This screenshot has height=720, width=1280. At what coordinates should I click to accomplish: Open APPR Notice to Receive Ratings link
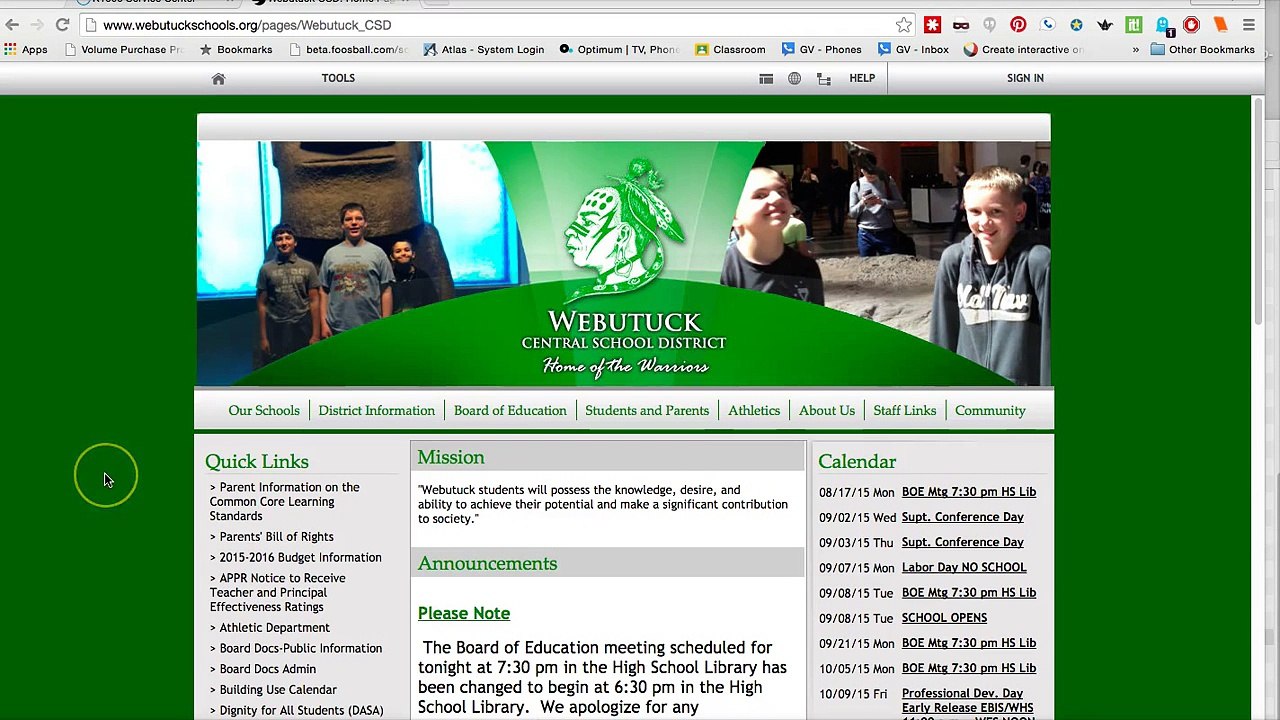tap(277, 592)
